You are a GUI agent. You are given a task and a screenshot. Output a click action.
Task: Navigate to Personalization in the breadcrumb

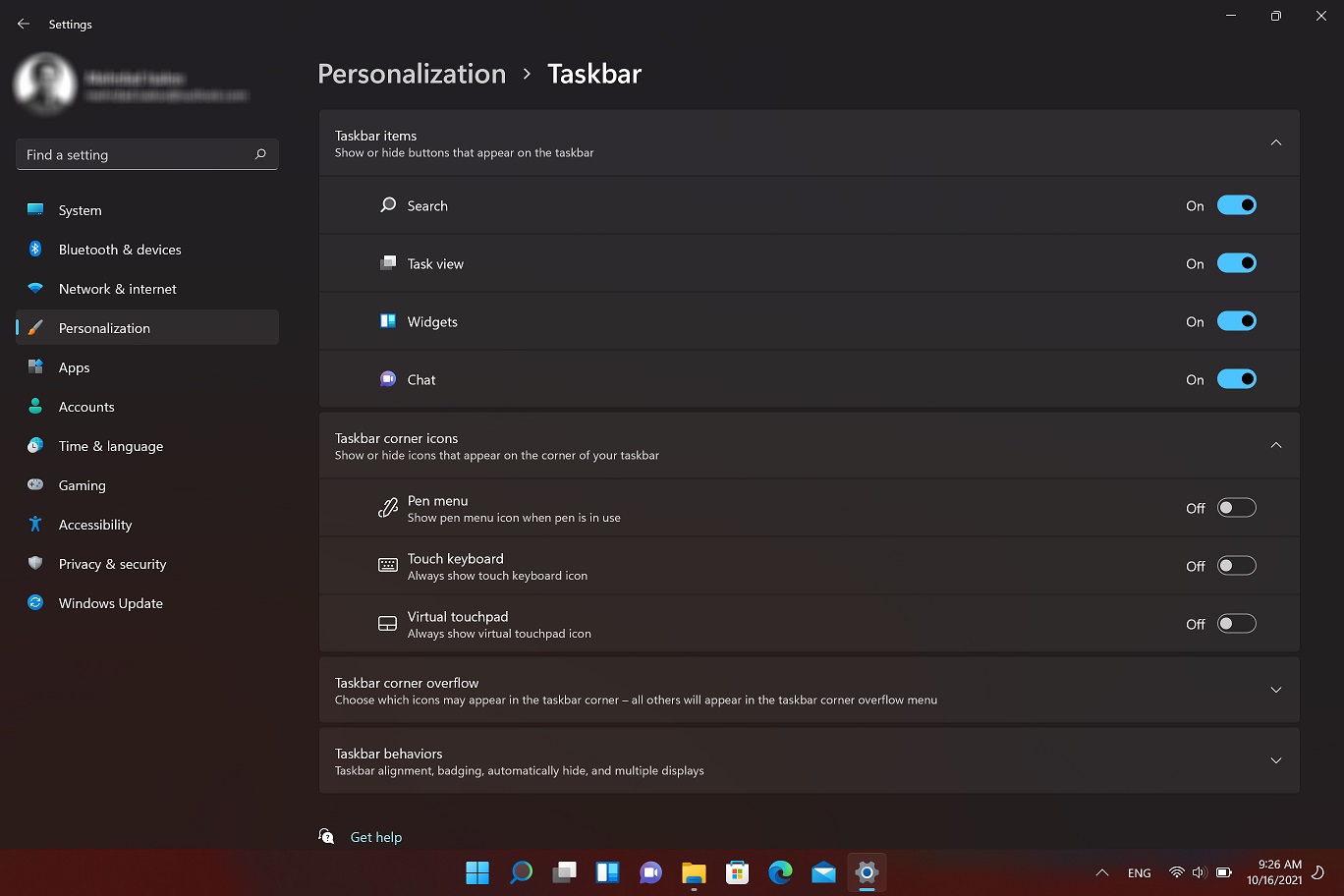click(x=412, y=74)
